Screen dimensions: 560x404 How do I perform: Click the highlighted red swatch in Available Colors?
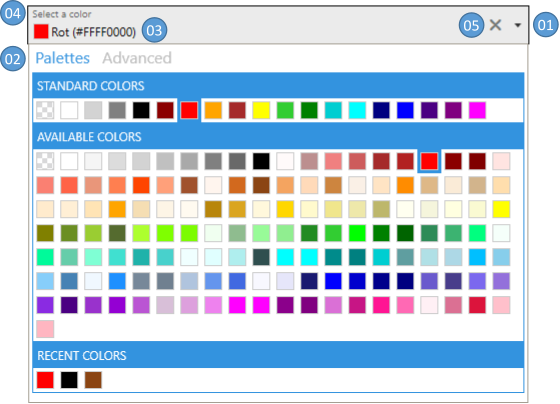tap(429, 161)
